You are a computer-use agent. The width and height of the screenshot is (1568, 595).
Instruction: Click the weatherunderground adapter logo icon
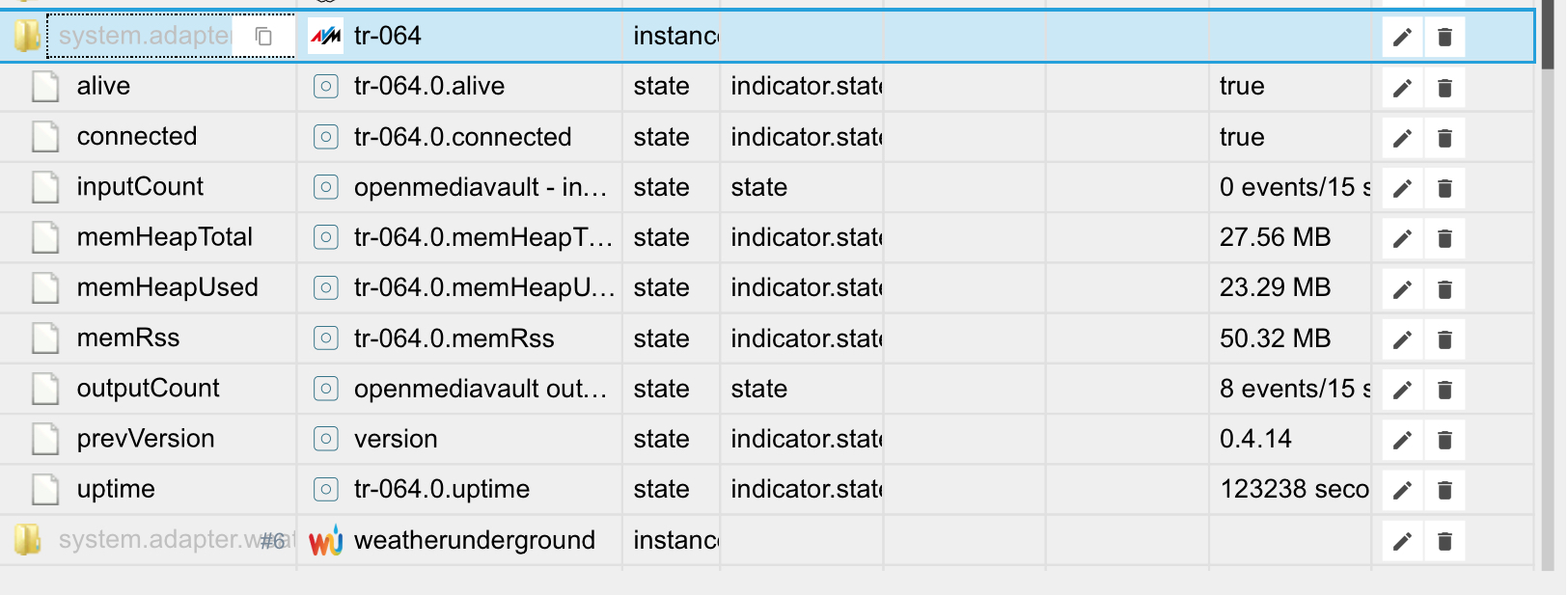pos(325,541)
